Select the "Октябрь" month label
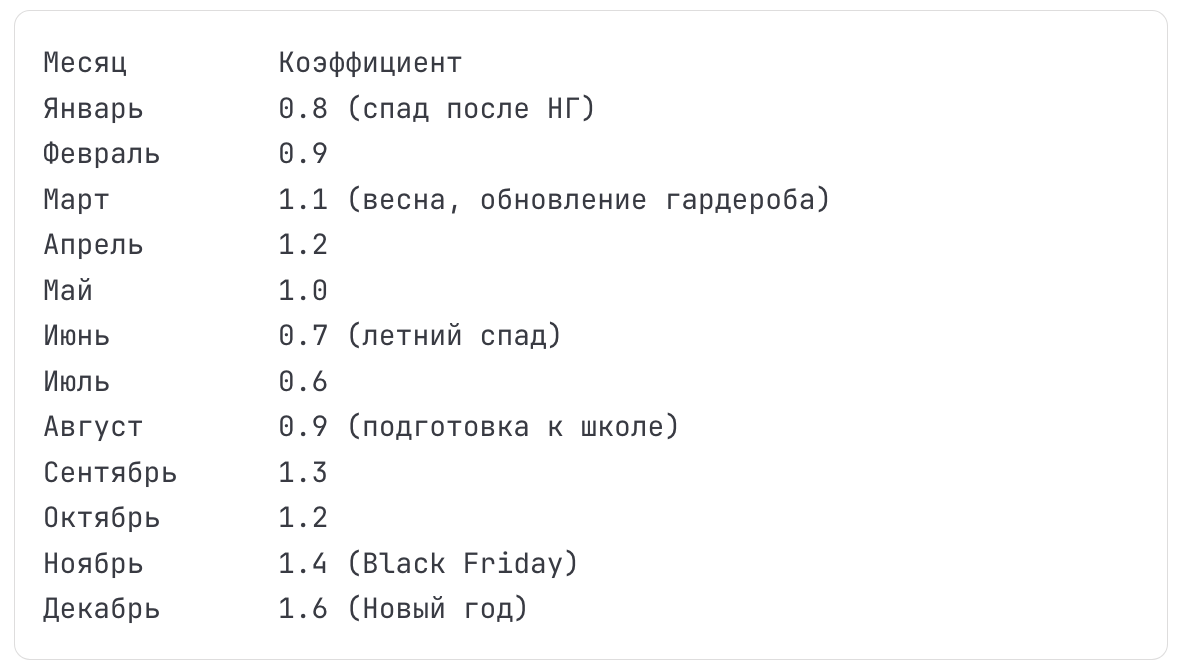The image size is (1180, 670). click(x=101, y=518)
